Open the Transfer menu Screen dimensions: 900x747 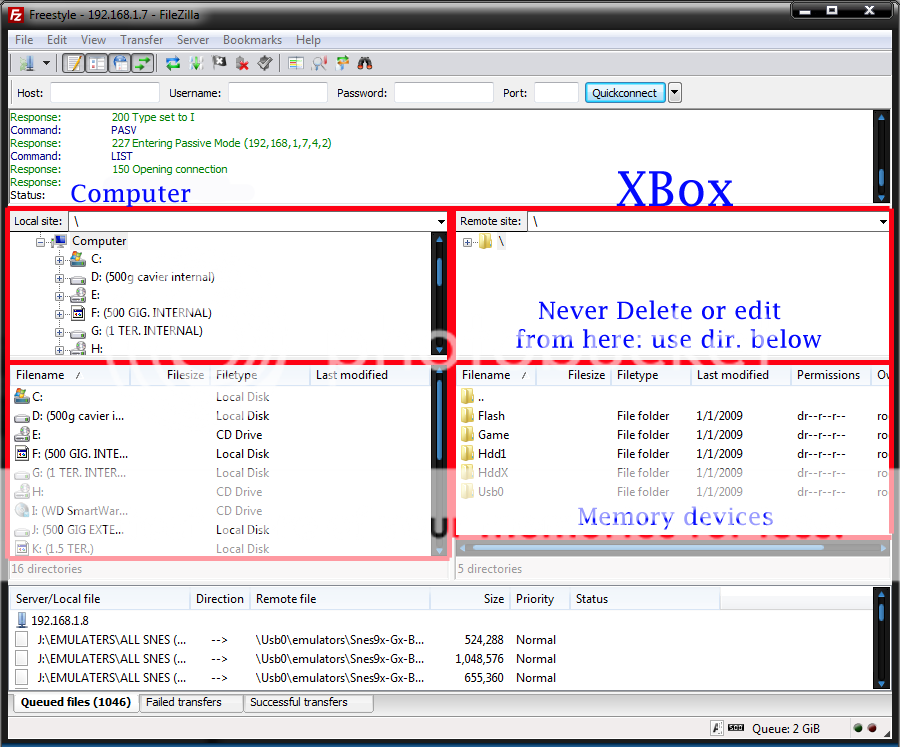click(142, 40)
